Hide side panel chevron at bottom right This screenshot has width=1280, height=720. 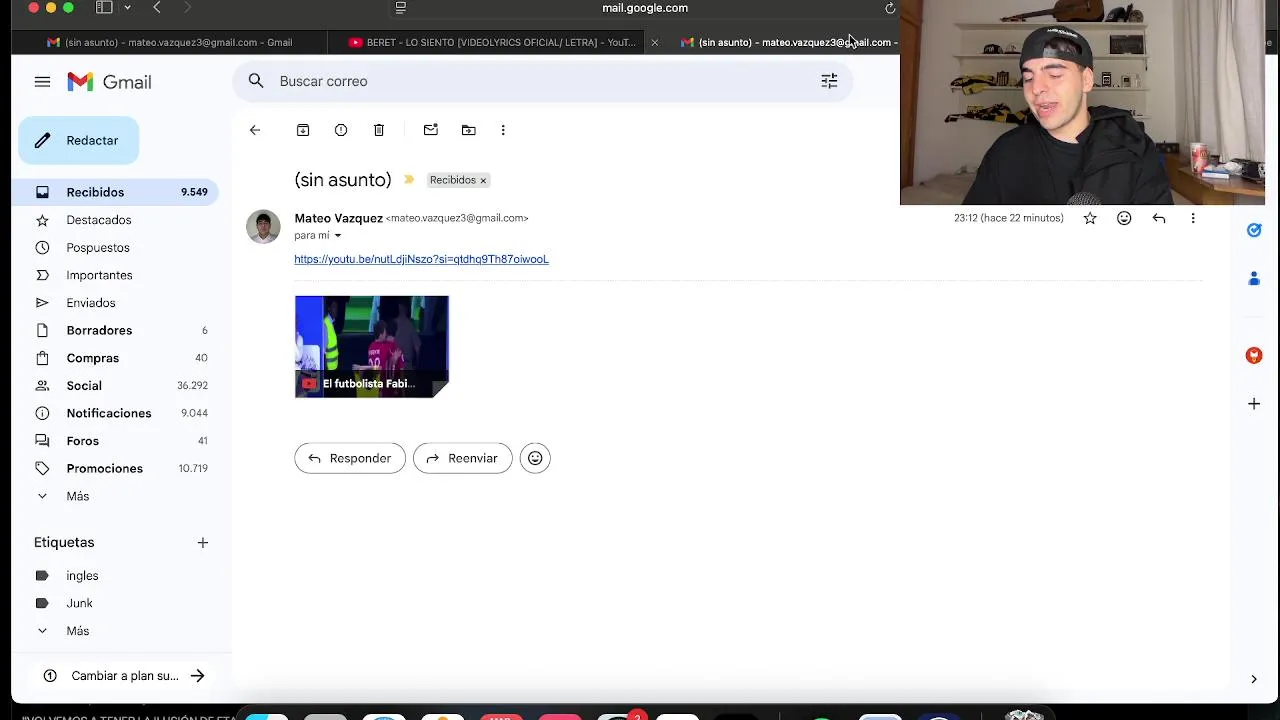(1254, 679)
